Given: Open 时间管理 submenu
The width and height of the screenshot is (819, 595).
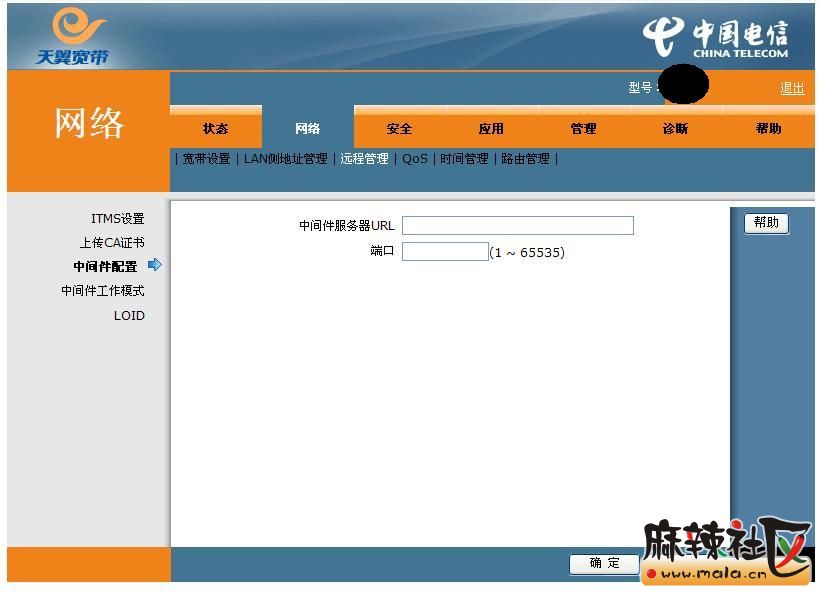Looking at the screenshot, I should click(464, 159).
